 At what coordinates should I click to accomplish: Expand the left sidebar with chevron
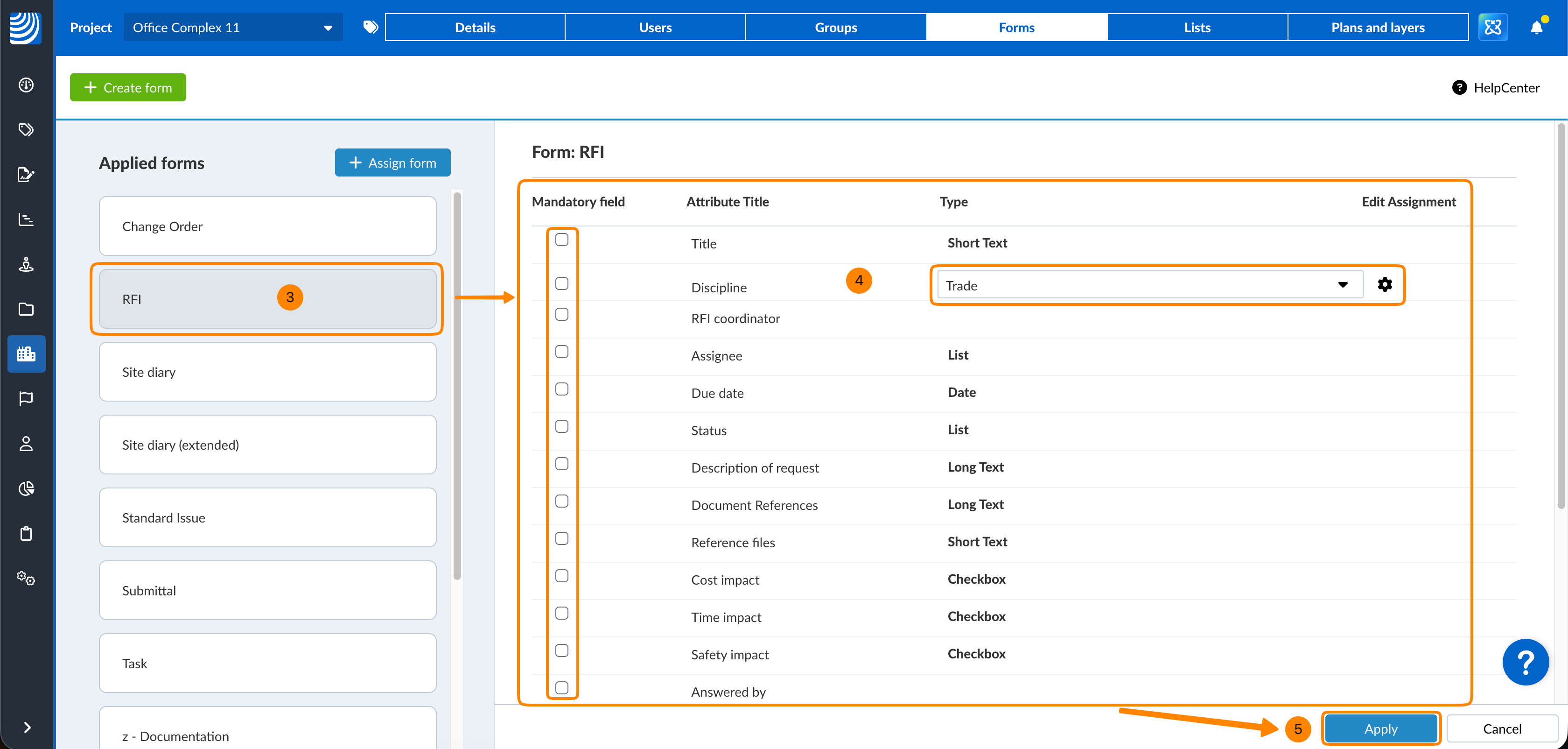(x=26, y=727)
